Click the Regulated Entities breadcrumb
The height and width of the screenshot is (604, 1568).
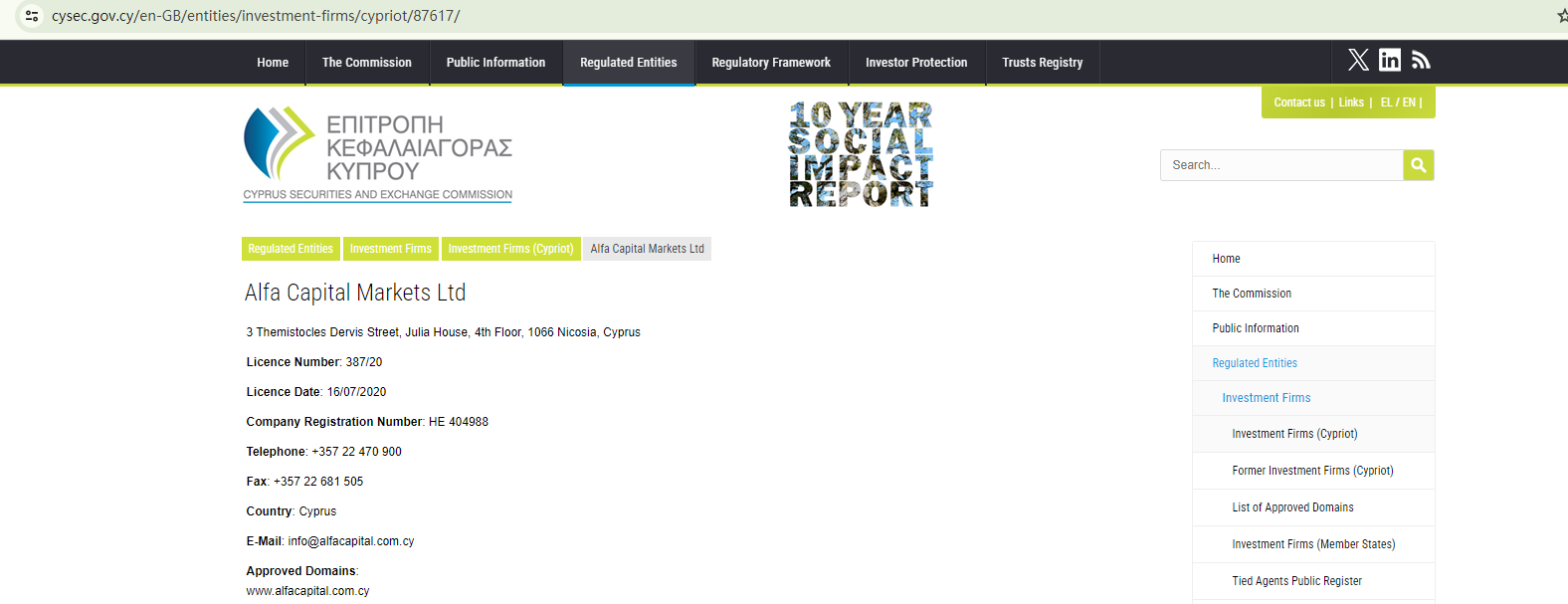coord(291,249)
